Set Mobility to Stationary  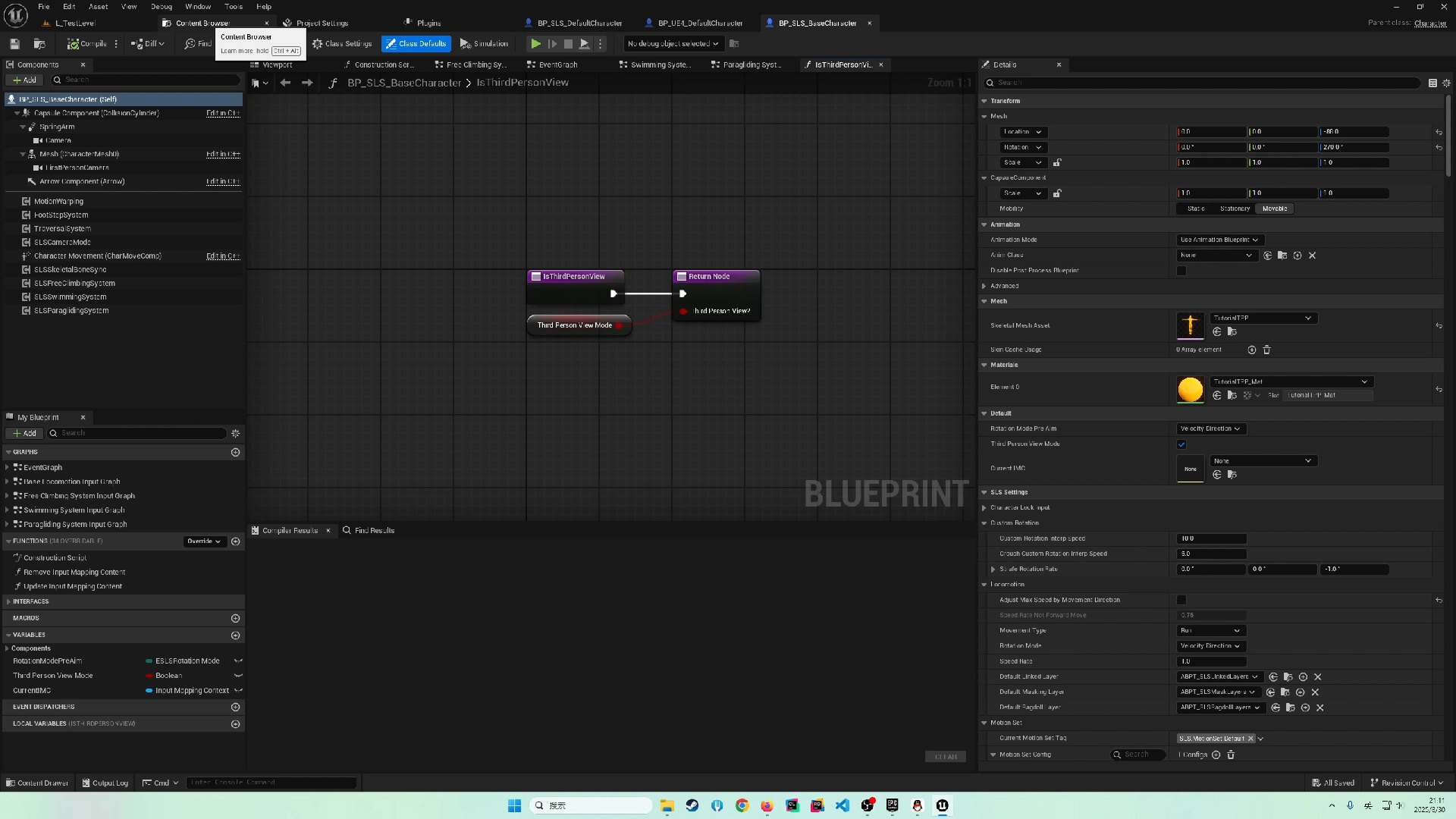pos(1235,209)
